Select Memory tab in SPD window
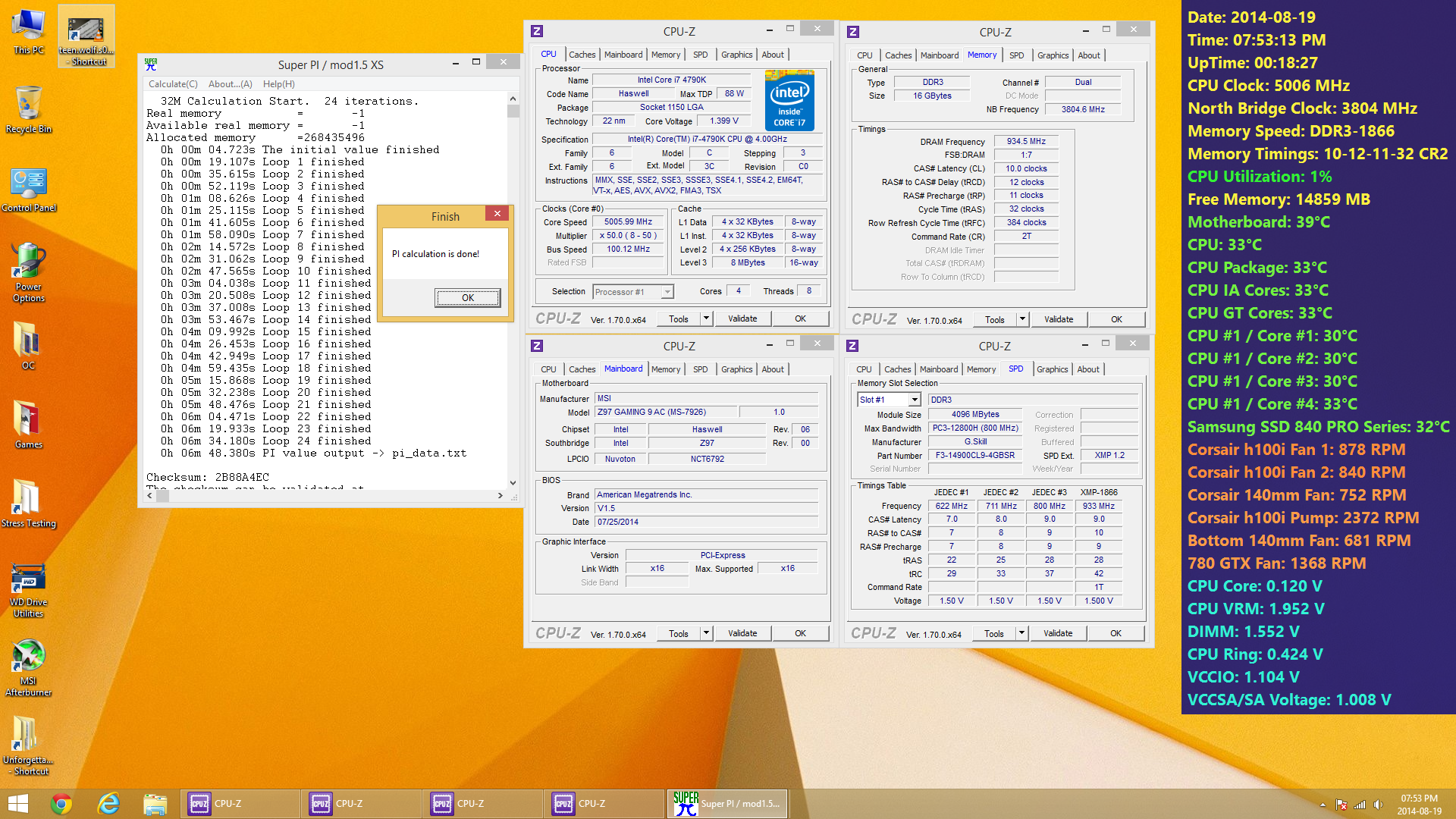This screenshot has width=1456, height=819. pos(981,369)
